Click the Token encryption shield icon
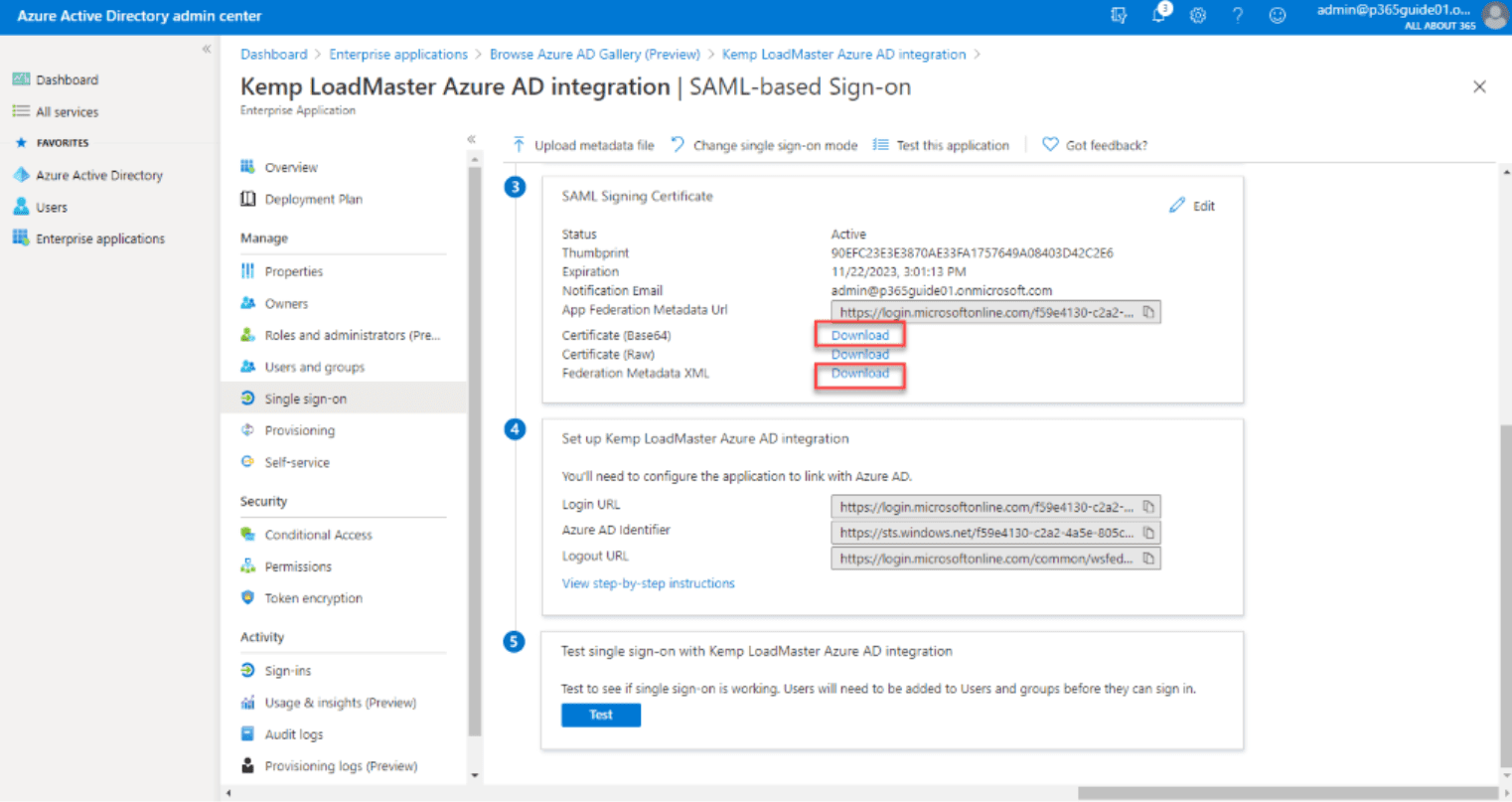This screenshot has height=802, width=1512. 247,598
